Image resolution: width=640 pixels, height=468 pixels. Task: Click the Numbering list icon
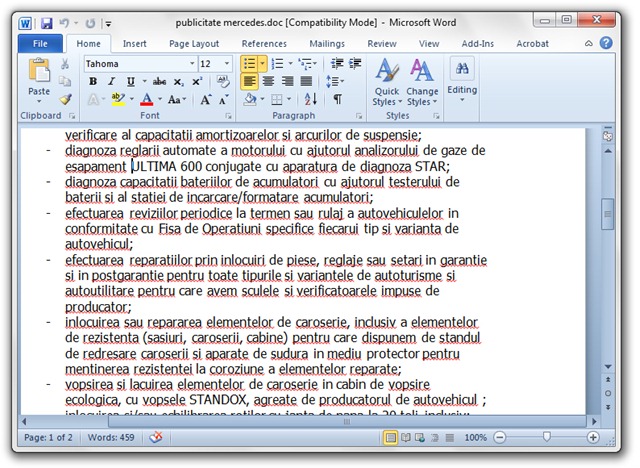(x=278, y=64)
